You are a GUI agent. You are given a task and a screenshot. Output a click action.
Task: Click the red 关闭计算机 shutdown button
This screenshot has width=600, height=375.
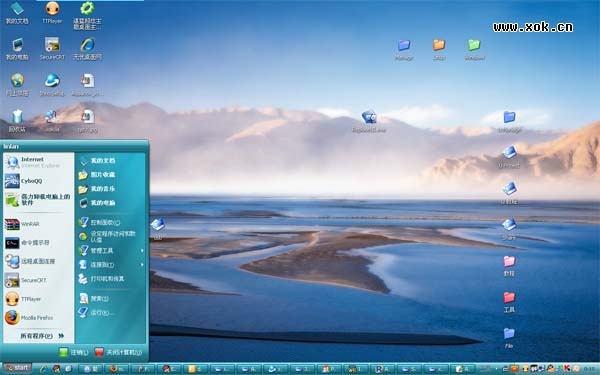118,352
